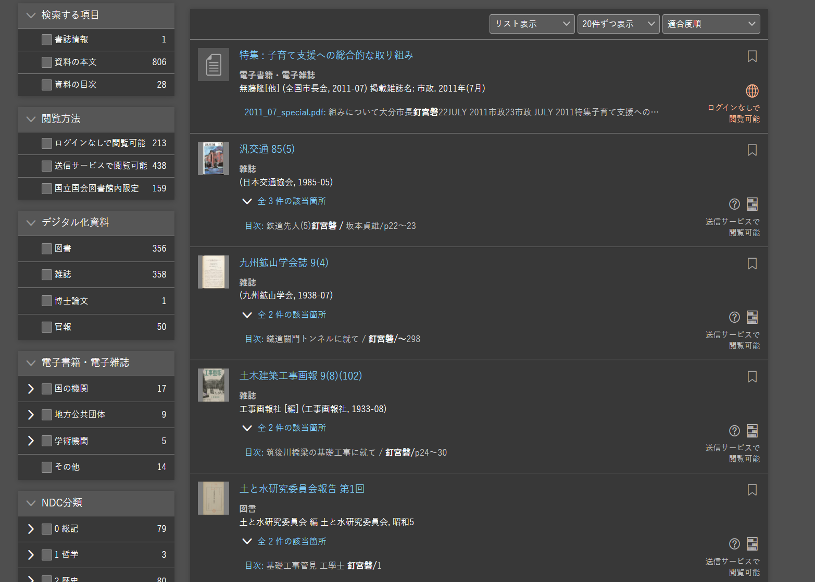
Task: Bookmark the 特集 子育て支援 result
Action: pos(752,56)
